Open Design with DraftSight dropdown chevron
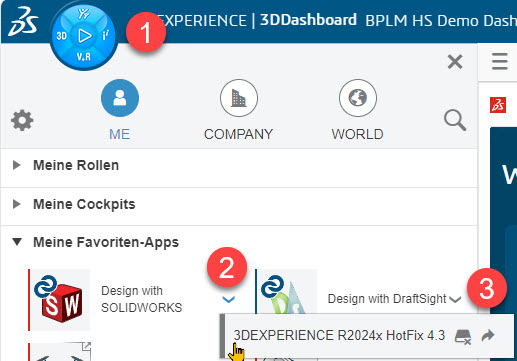Viewport: 517px width, 361px height. point(455,299)
